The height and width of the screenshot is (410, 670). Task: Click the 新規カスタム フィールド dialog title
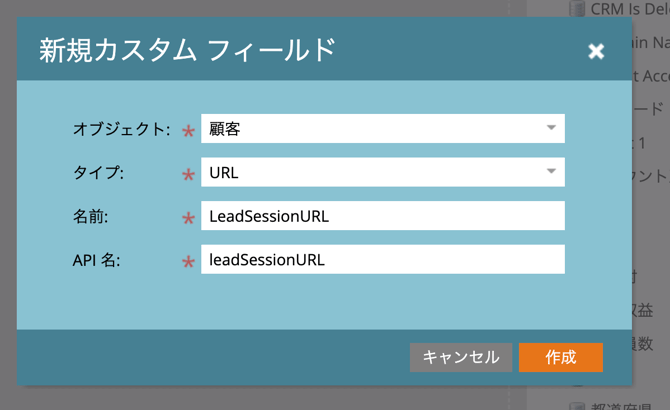186,49
